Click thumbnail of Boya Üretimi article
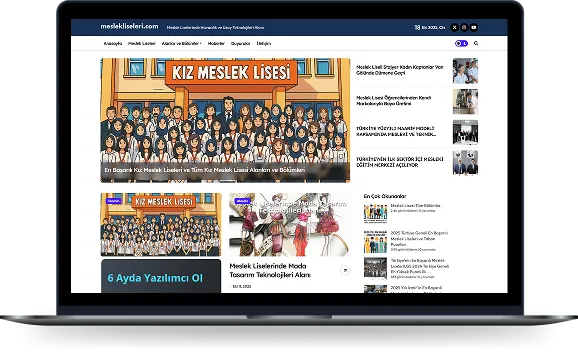 click(x=465, y=101)
